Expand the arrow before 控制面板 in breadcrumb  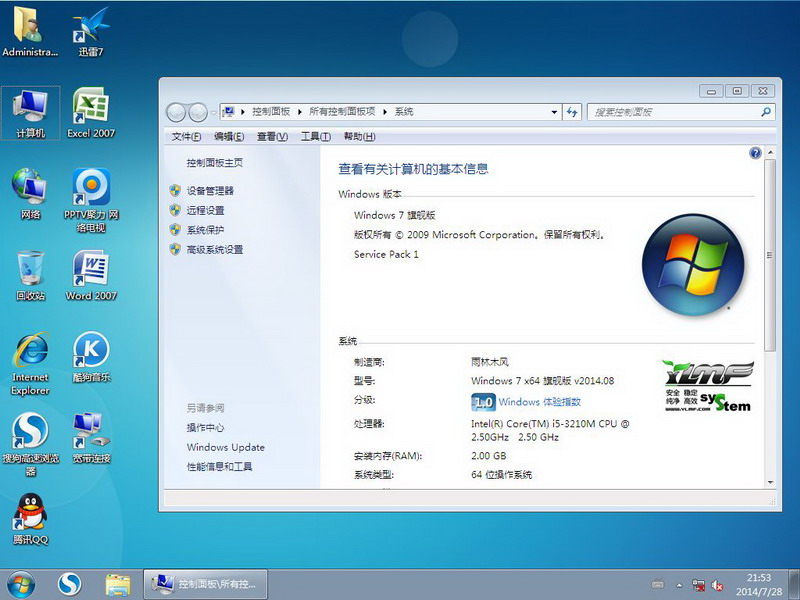(x=243, y=112)
